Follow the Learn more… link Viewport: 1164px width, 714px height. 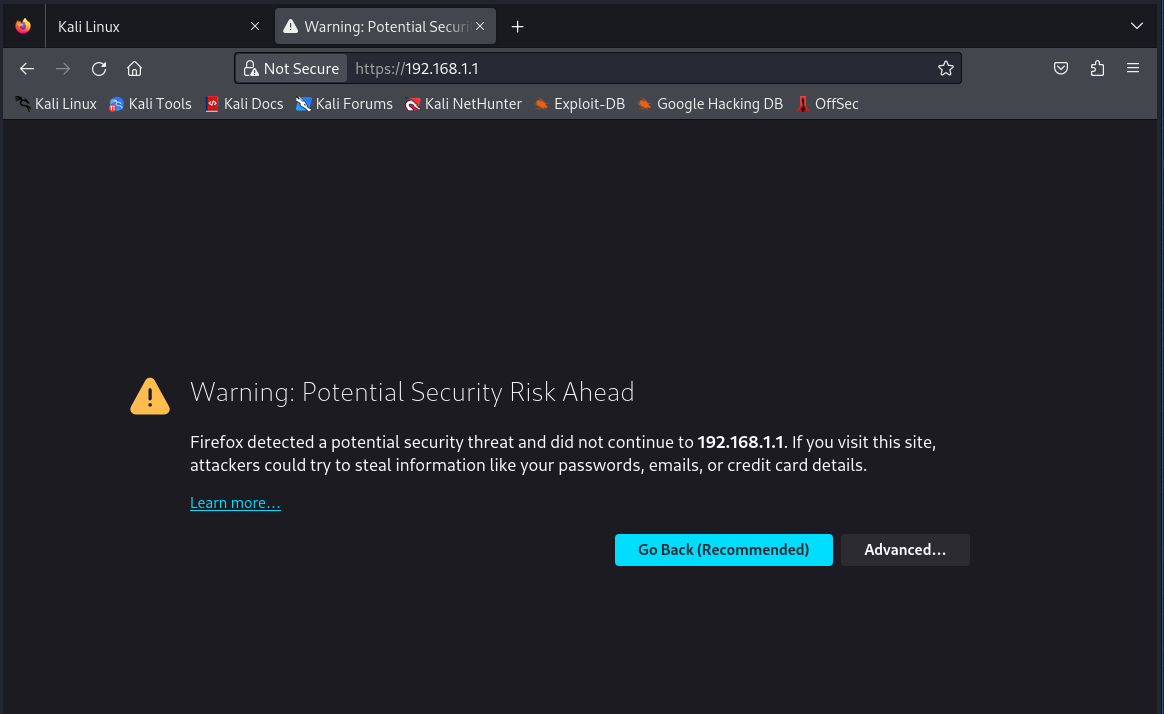tap(235, 503)
